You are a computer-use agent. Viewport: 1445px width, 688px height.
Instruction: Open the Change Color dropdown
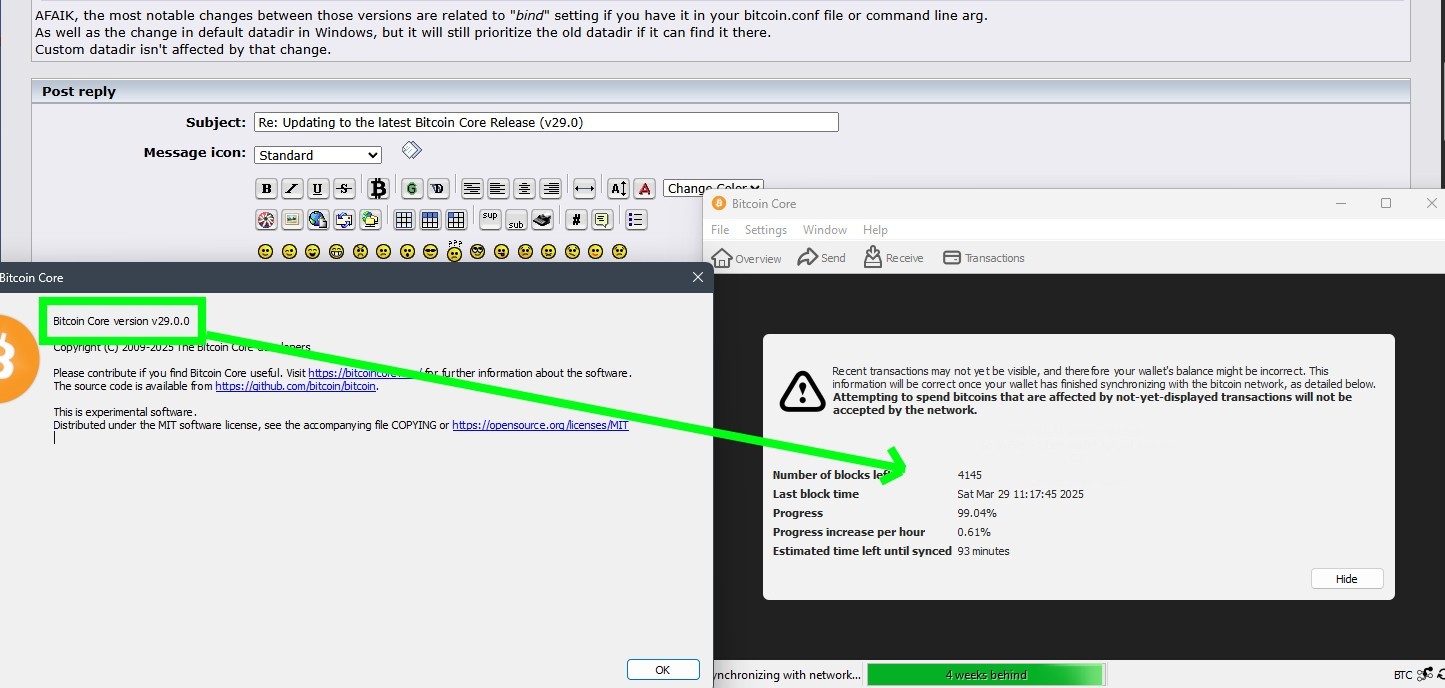713,187
